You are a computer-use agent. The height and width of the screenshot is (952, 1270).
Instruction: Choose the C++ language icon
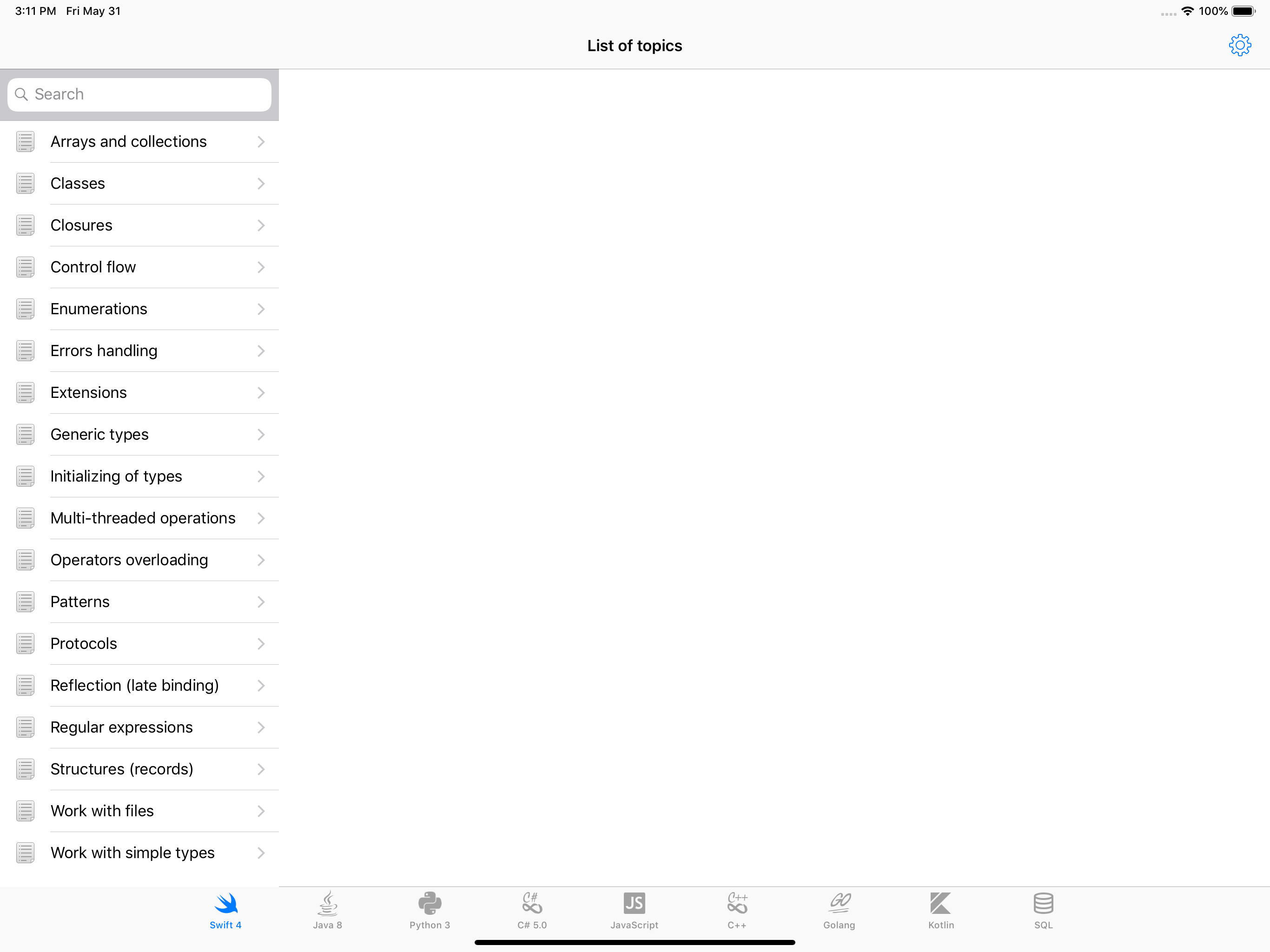737,903
